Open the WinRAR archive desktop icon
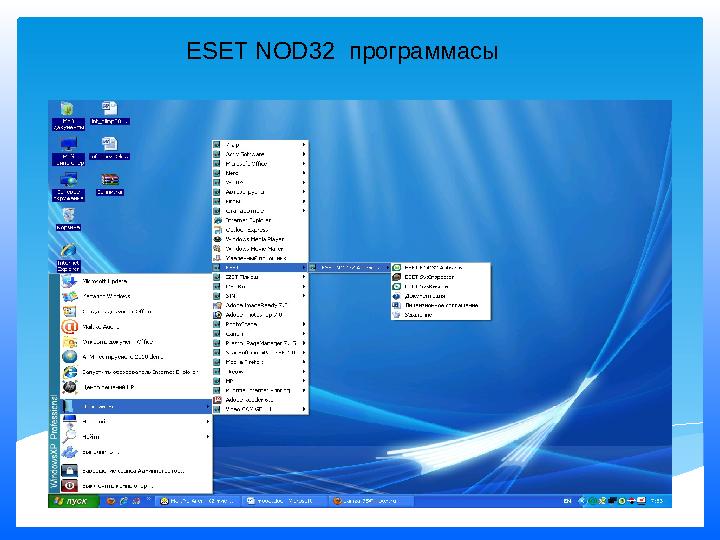 tap(110, 185)
